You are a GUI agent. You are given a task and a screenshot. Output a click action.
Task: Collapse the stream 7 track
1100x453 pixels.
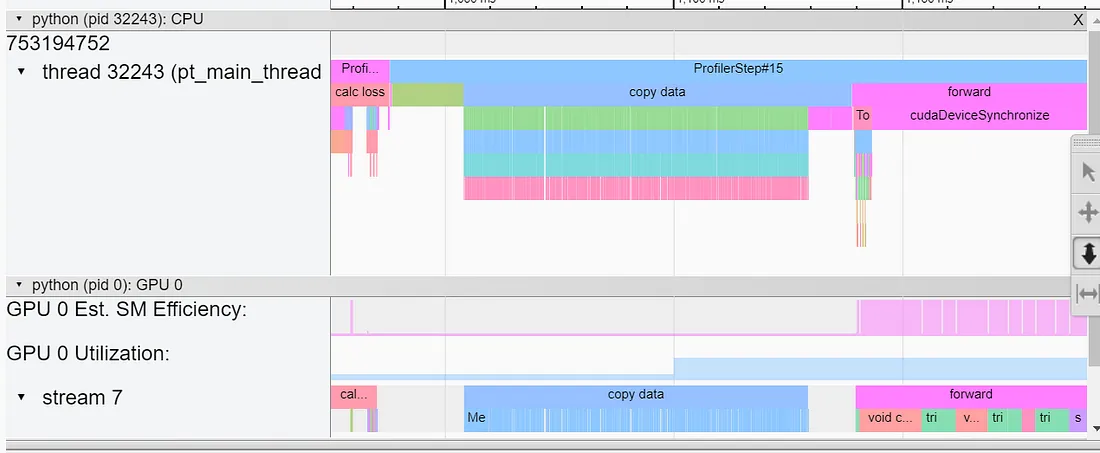pyautogui.click(x=21, y=398)
